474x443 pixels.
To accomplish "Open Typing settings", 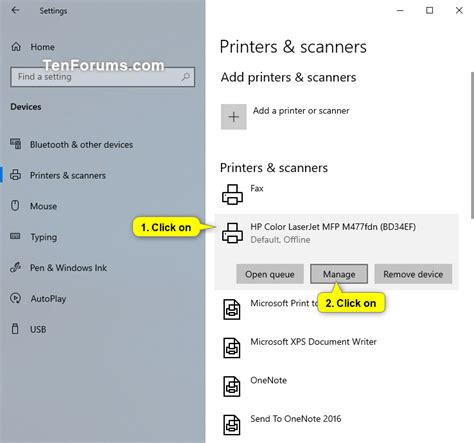I will point(44,237).
